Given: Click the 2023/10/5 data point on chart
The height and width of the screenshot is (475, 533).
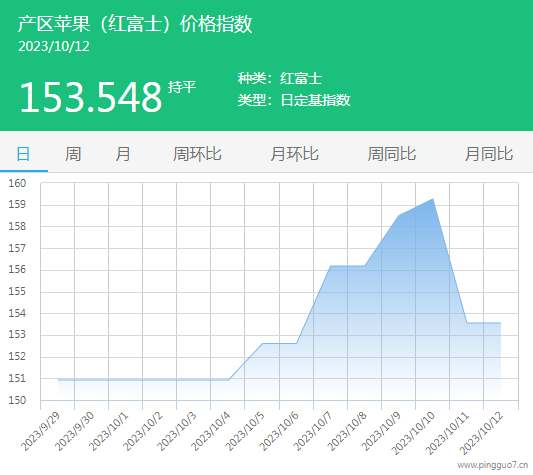Looking at the screenshot, I should tap(262, 343).
